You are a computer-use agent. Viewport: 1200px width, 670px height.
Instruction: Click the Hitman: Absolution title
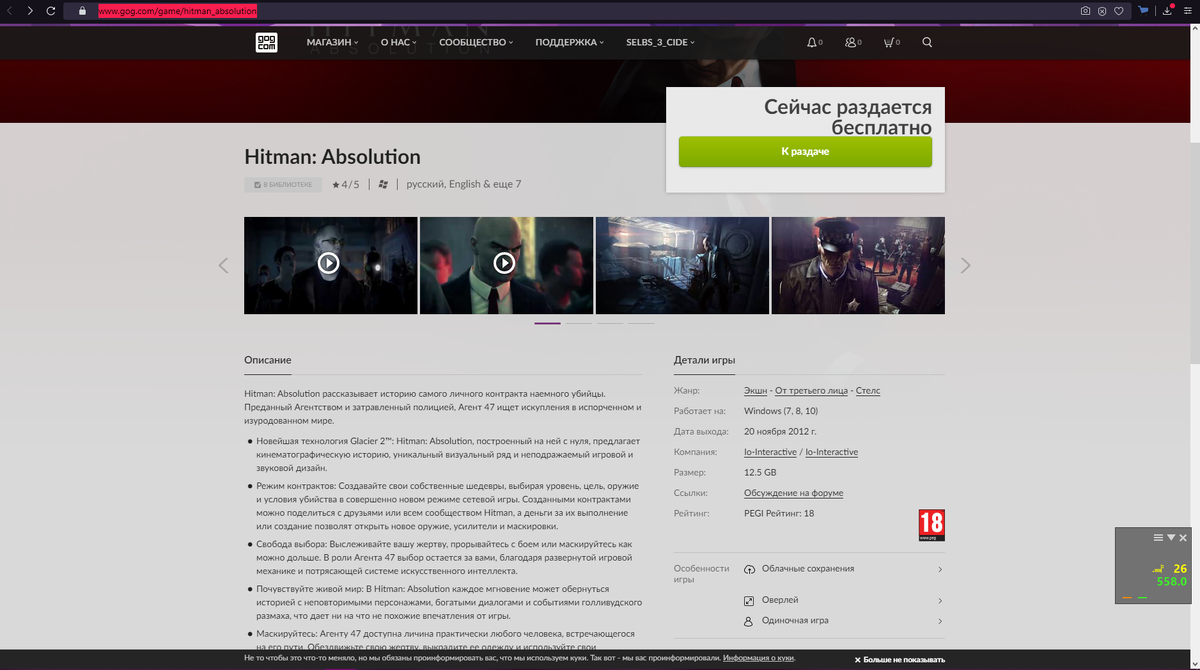click(x=332, y=157)
